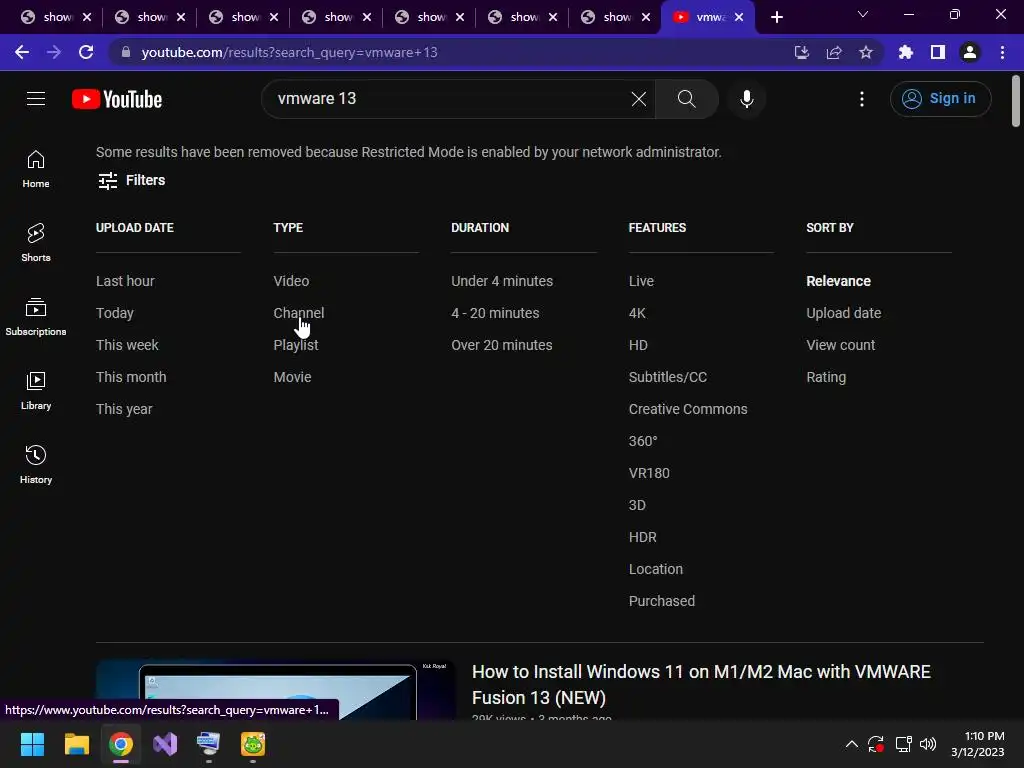Filter results to Today

pyautogui.click(x=115, y=313)
